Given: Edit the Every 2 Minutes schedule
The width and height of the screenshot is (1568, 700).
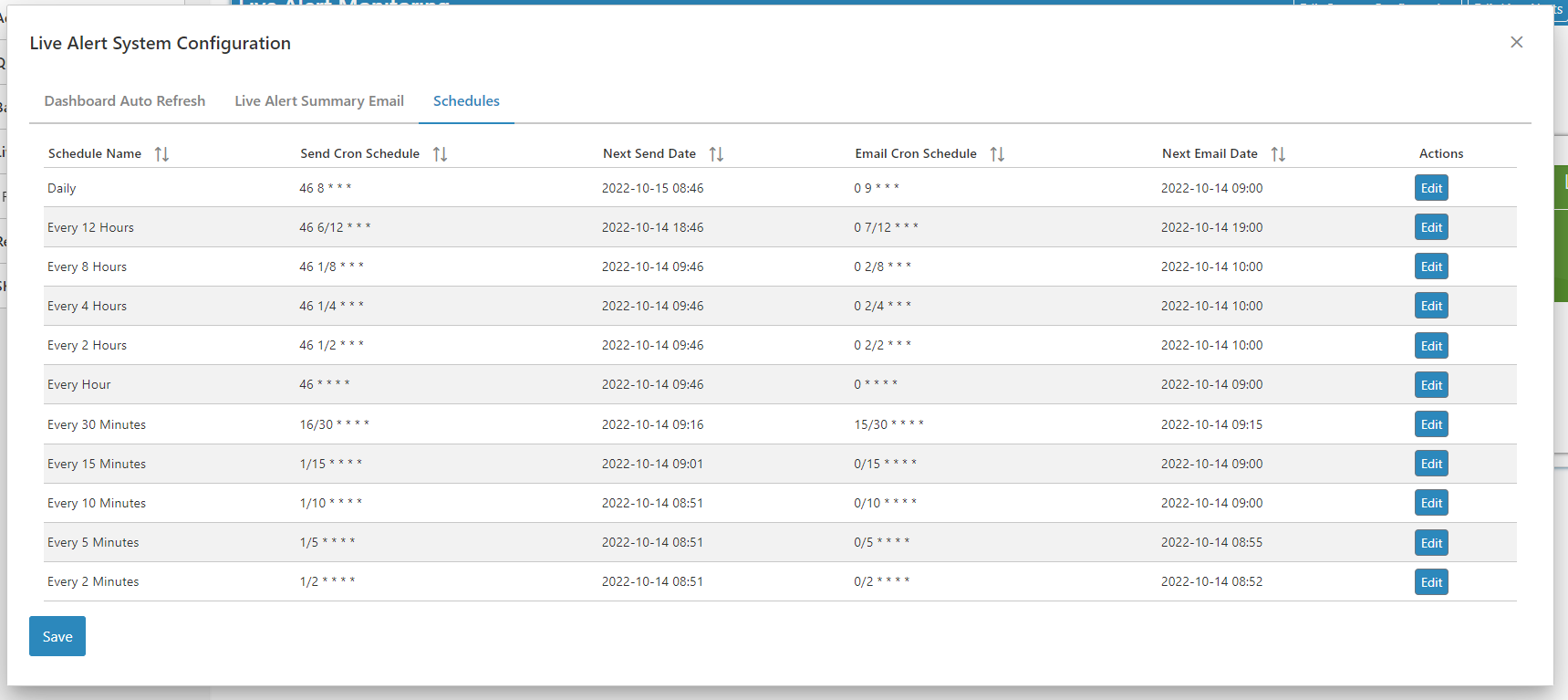Looking at the screenshot, I should 1431,582.
